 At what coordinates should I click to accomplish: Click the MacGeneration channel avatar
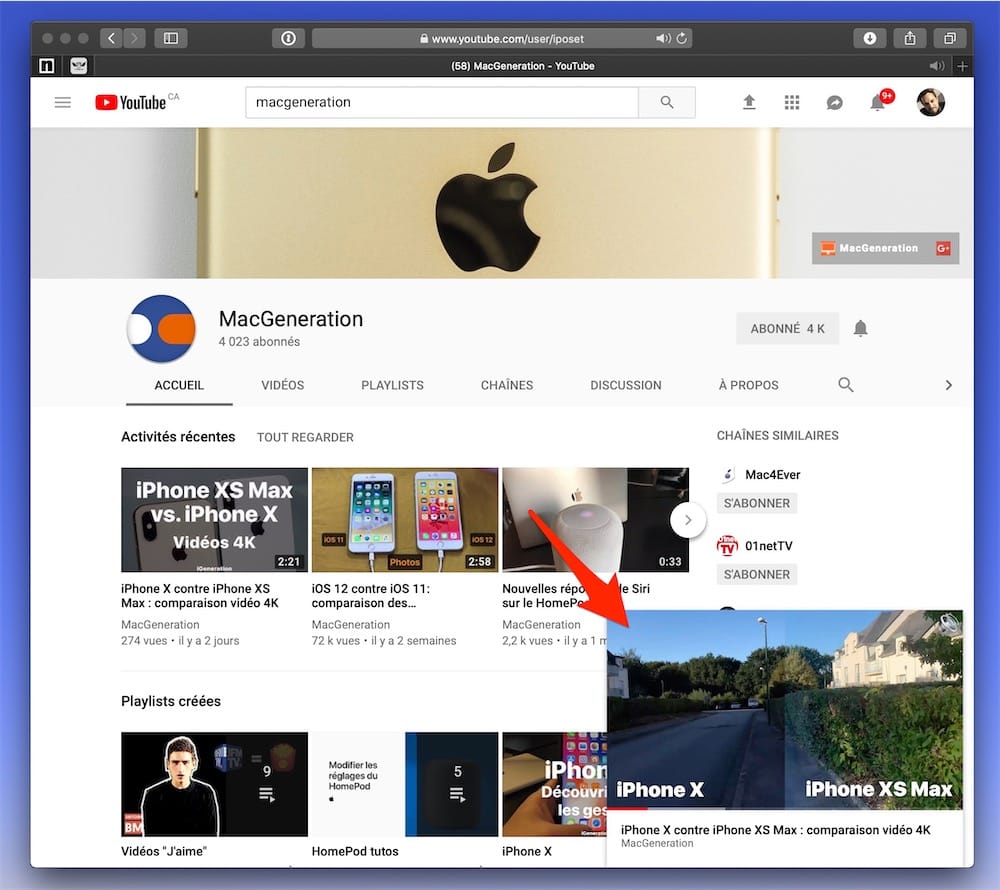161,328
